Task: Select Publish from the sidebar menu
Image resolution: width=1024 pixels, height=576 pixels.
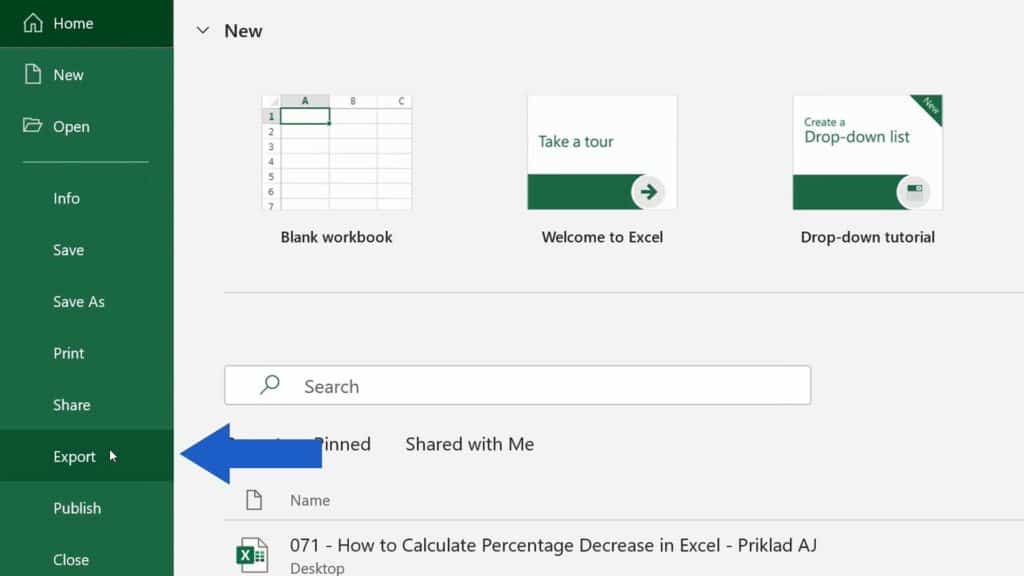Action: (77, 508)
